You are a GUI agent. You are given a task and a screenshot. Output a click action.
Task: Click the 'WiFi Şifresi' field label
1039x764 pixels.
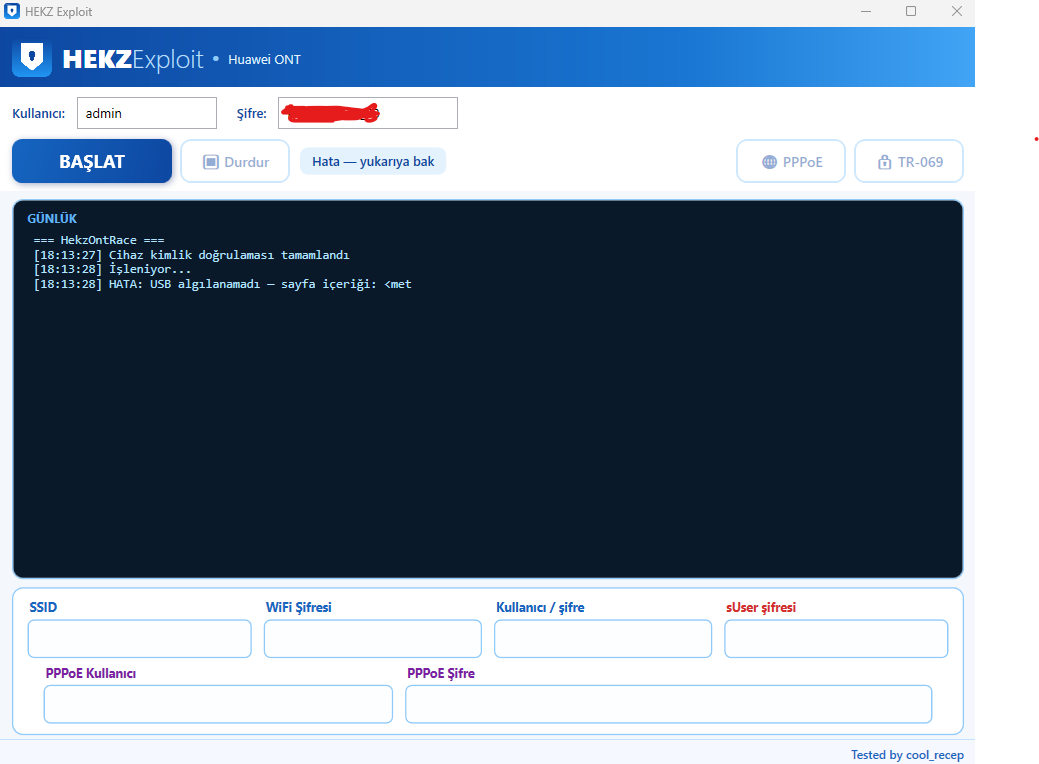[298, 607]
